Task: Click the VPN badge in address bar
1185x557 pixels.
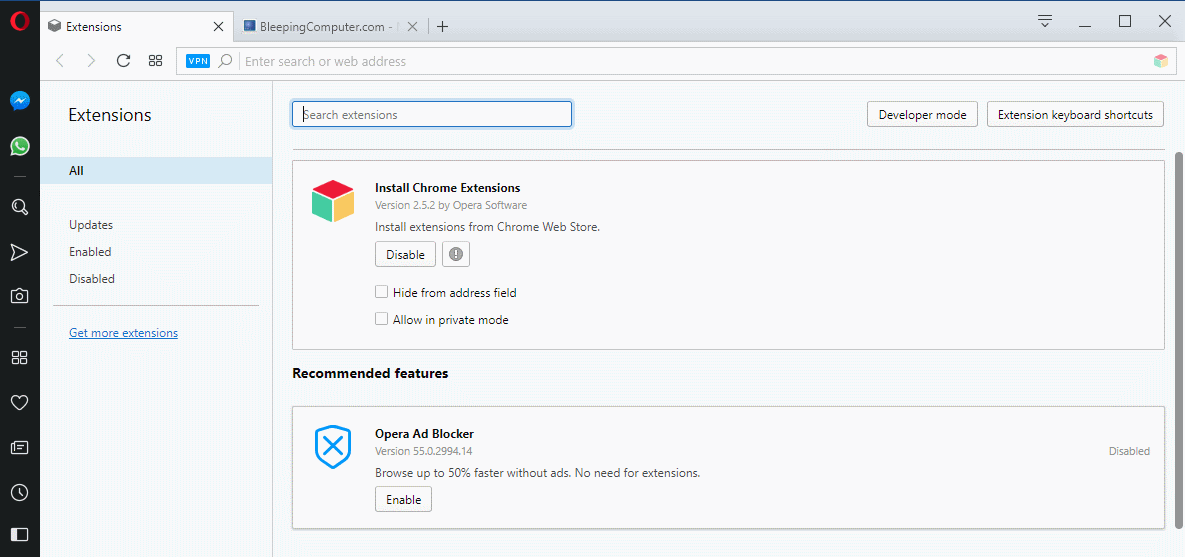Action: pyautogui.click(x=198, y=61)
